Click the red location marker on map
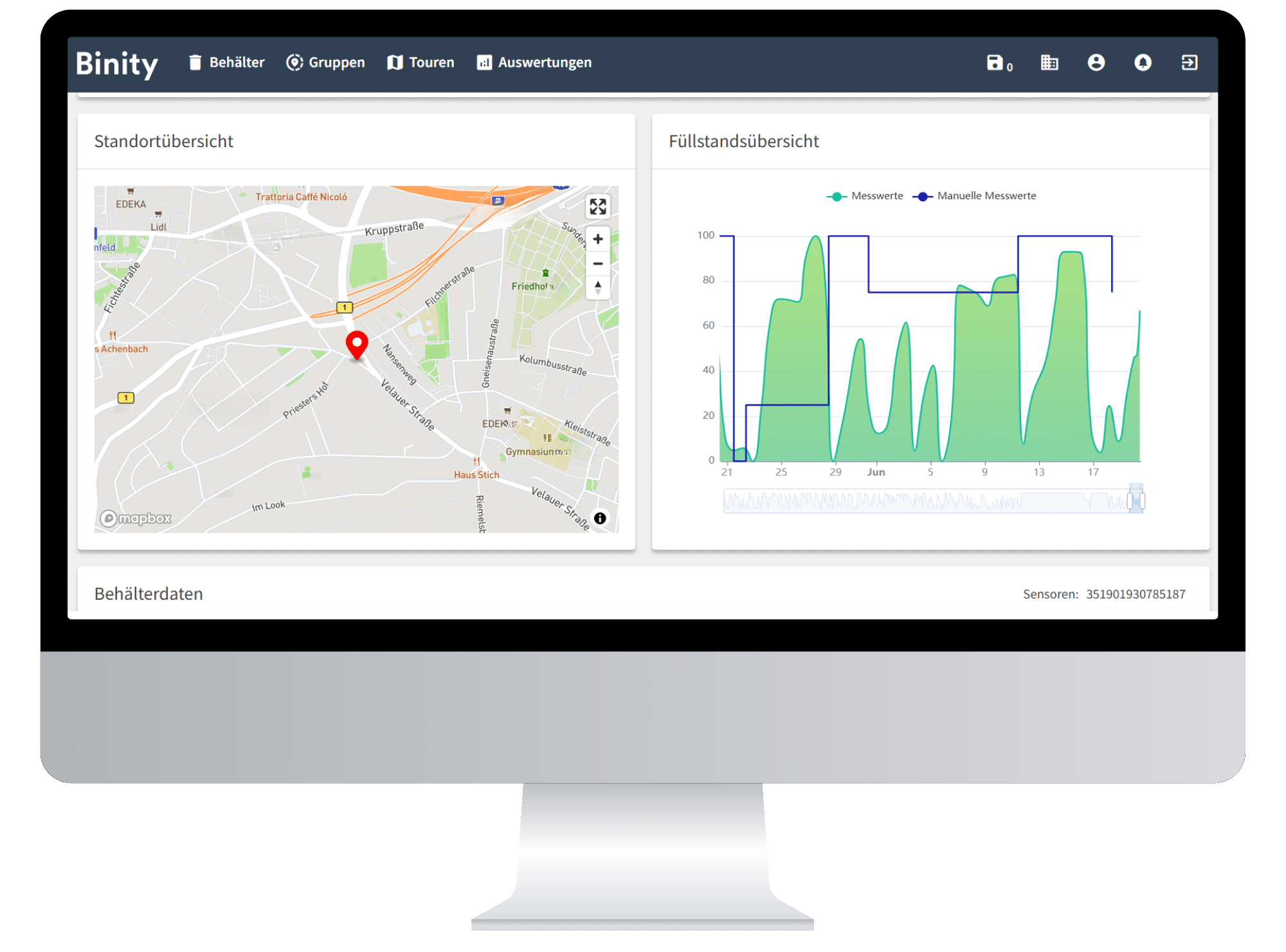Image resolution: width=1286 pixels, height=952 pixels. click(357, 345)
